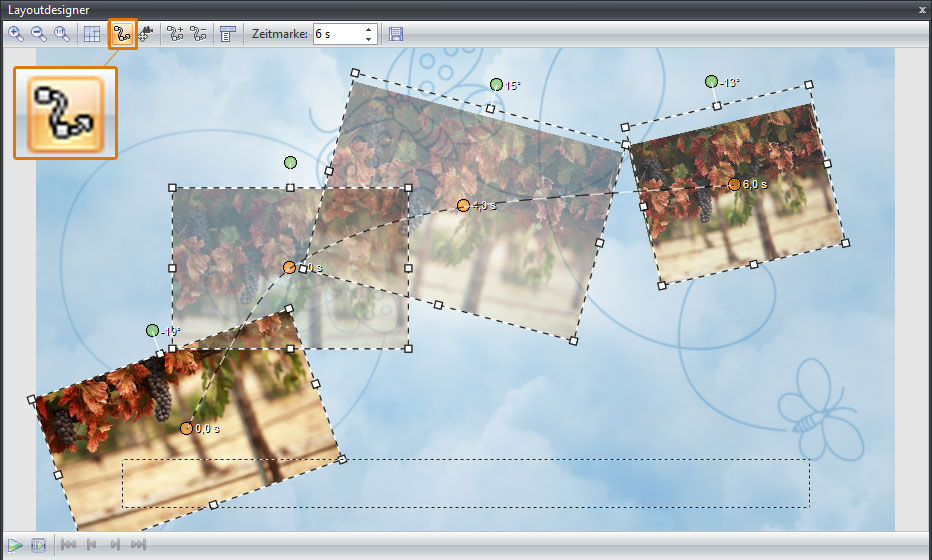Click the zoom in magnifier icon

(x=16, y=34)
